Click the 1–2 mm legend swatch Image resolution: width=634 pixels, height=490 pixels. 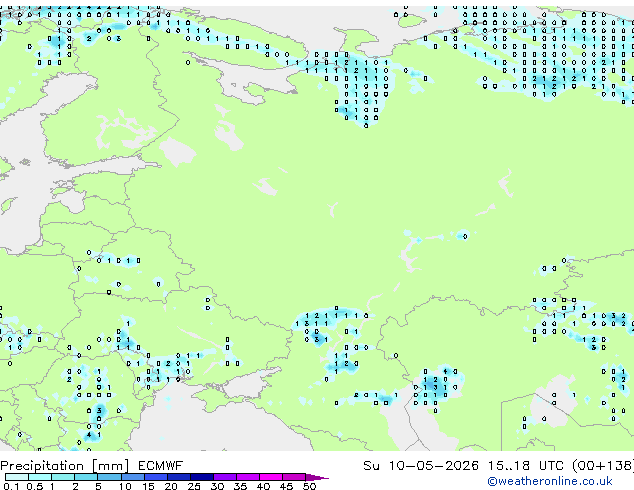point(63,477)
